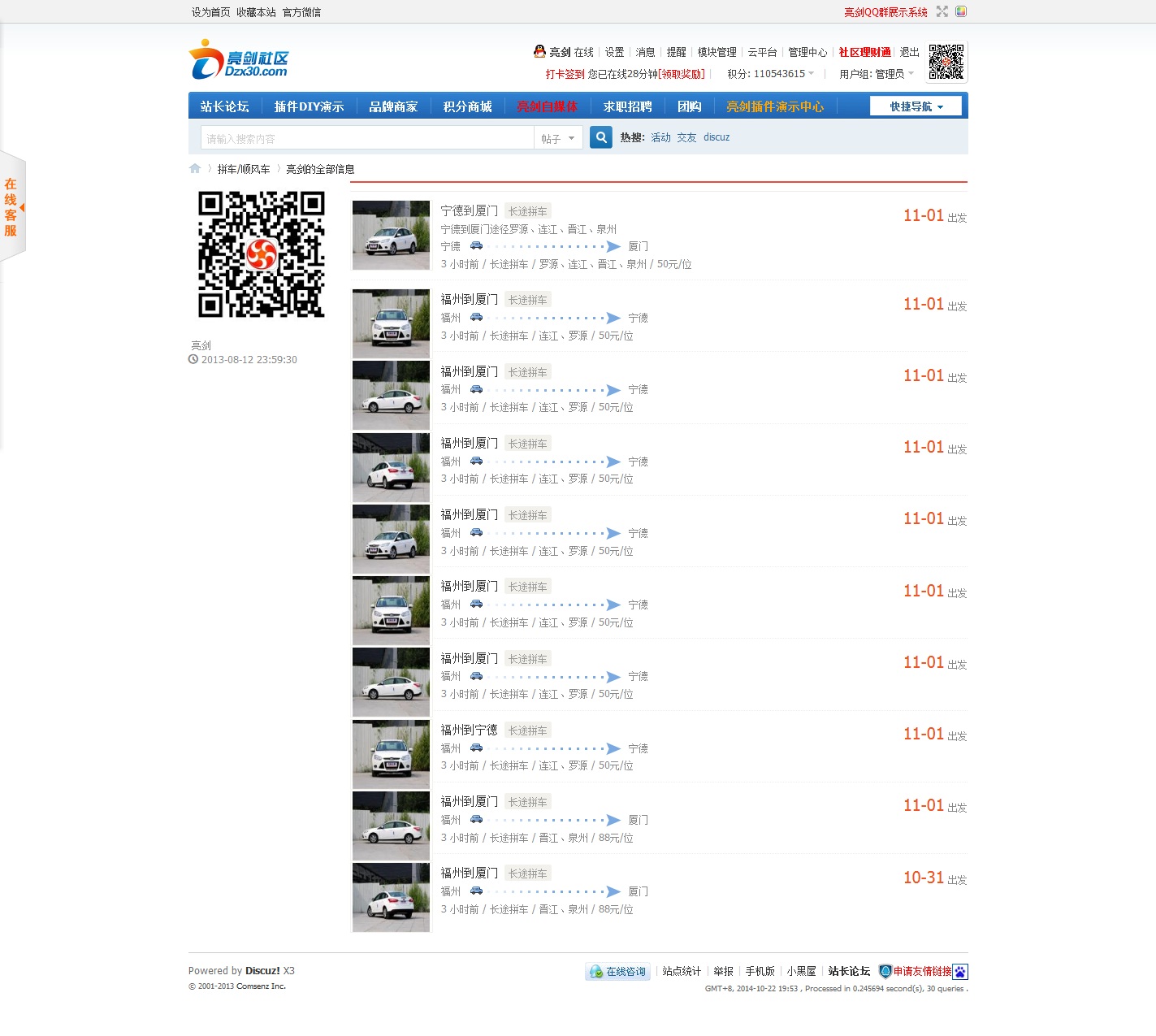The height and width of the screenshot is (1036, 1156).
Task: Open the 在线客服 side tab
Action: click(12, 206)
